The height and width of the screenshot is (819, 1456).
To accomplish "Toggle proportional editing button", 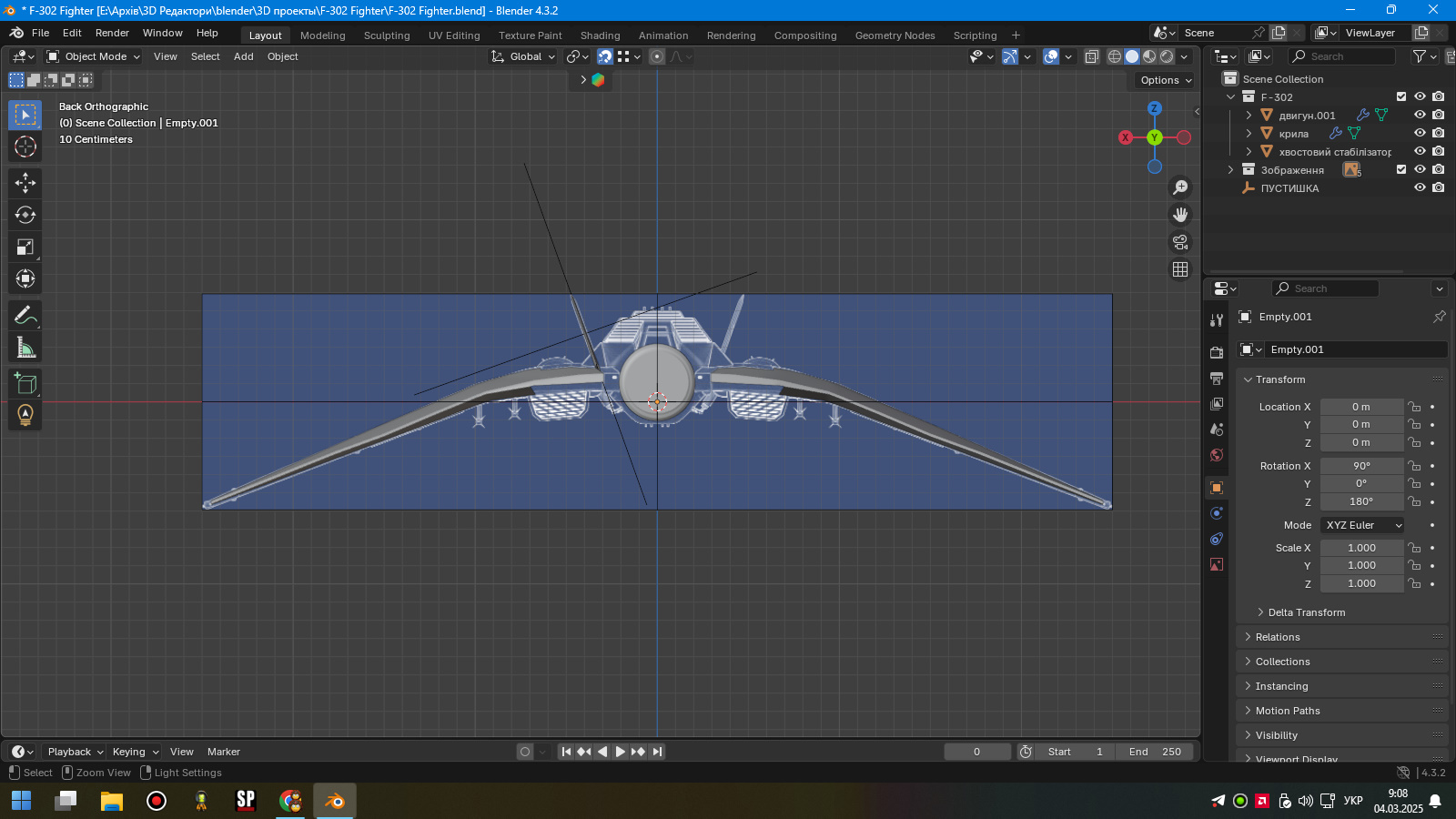I will (657, 56).
